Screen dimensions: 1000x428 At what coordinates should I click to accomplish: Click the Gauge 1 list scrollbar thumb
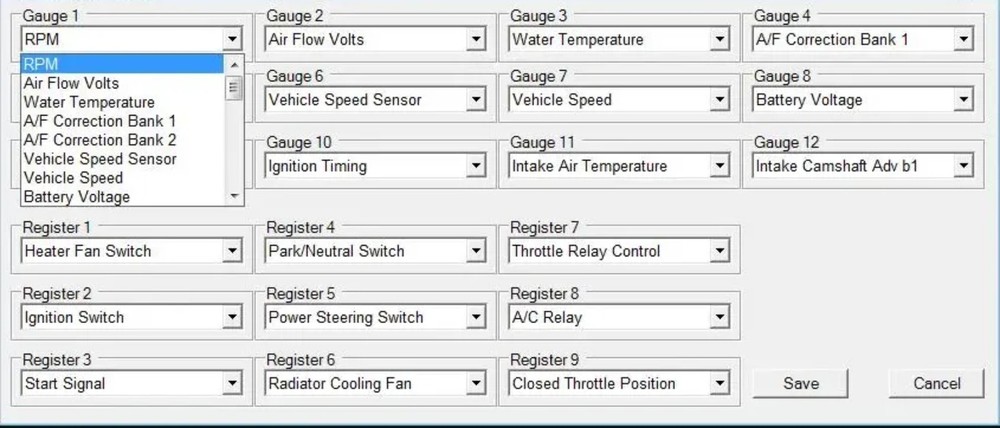click(235, 88)
